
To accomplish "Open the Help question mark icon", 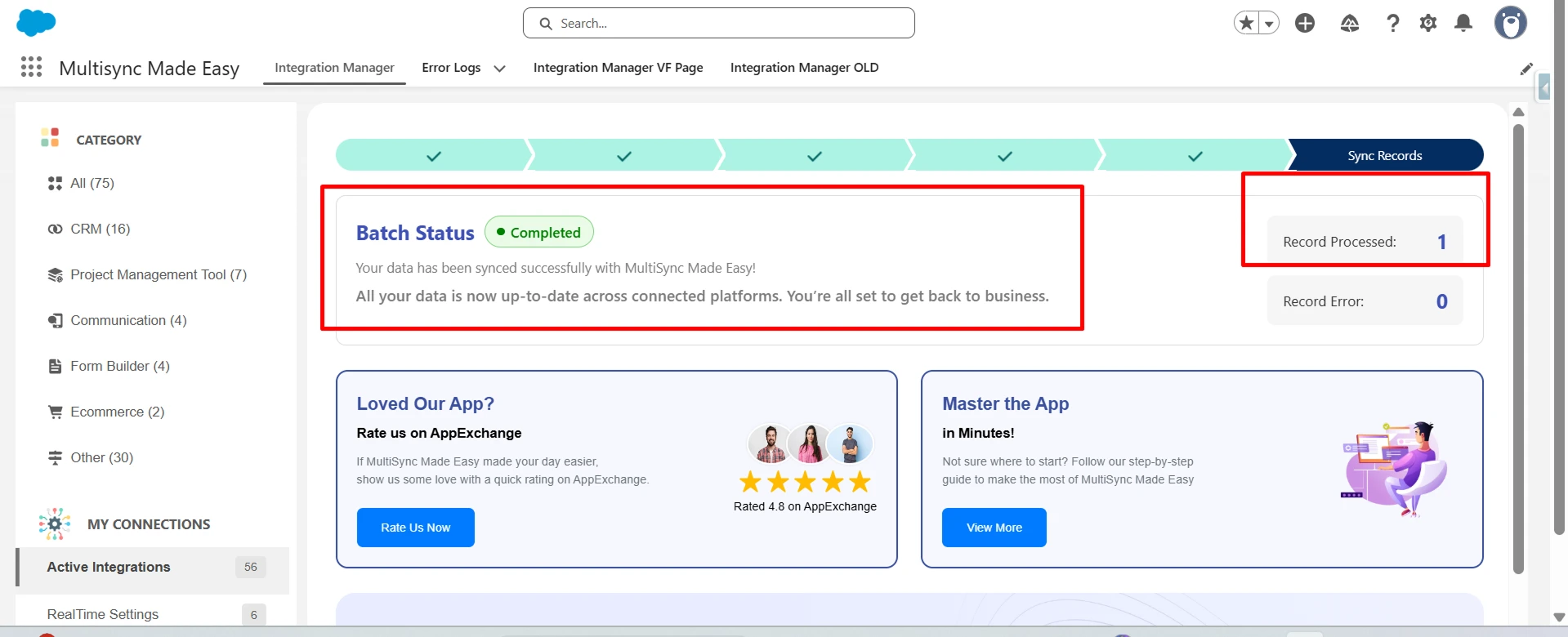I will 1392,23.
